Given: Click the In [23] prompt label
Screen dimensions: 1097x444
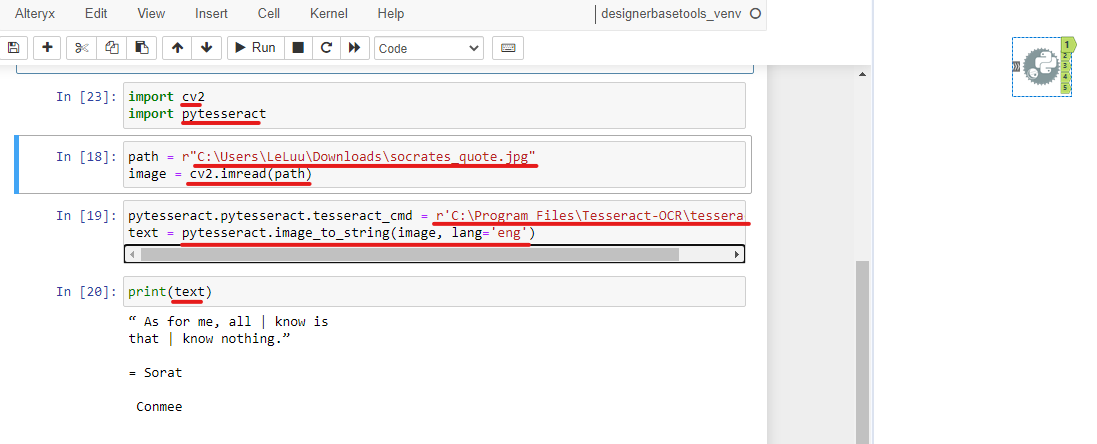Looking at the screenshot, I should pyautogui.click(x=87, y=96).
